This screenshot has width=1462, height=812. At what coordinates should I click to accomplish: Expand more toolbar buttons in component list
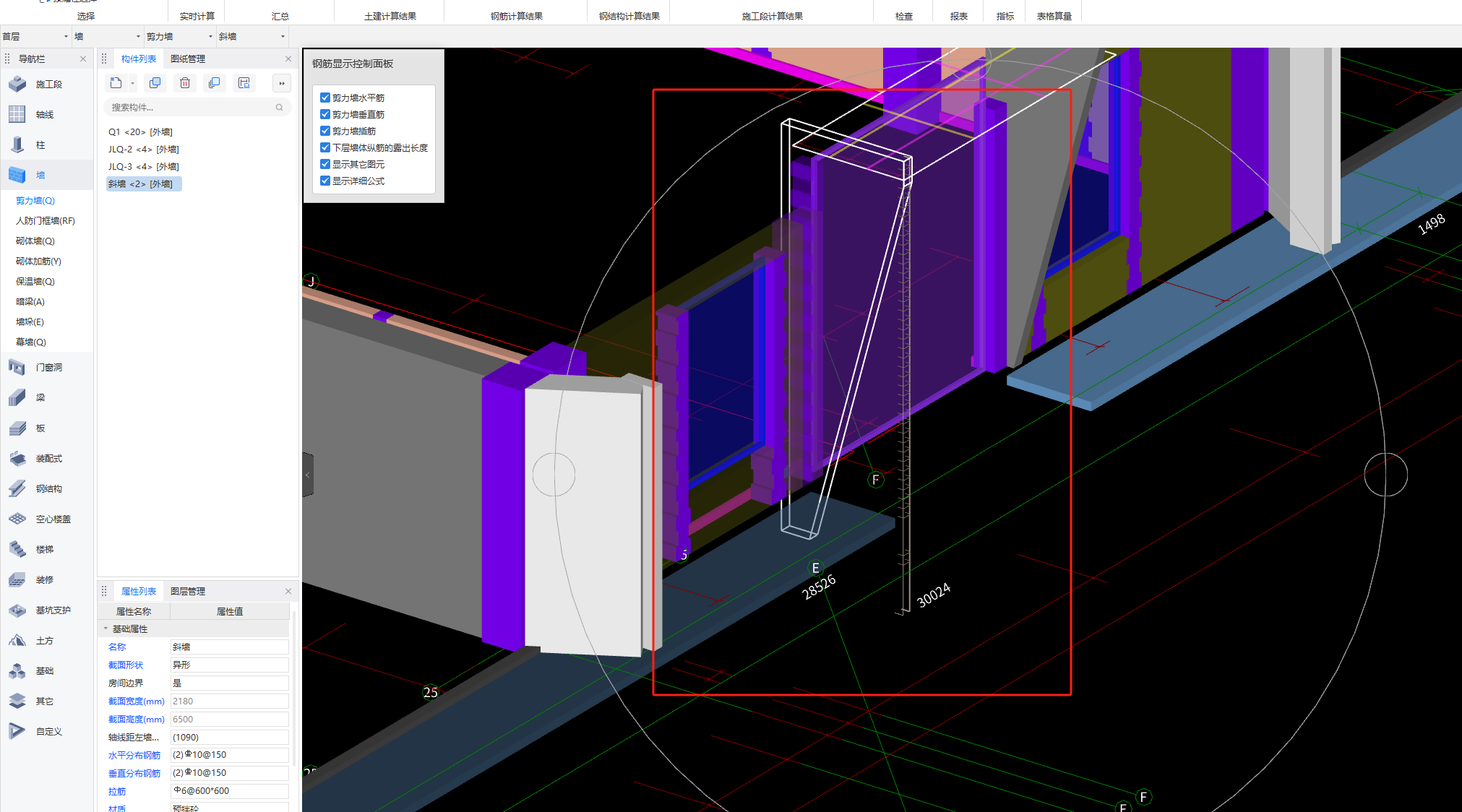[282, 83]
